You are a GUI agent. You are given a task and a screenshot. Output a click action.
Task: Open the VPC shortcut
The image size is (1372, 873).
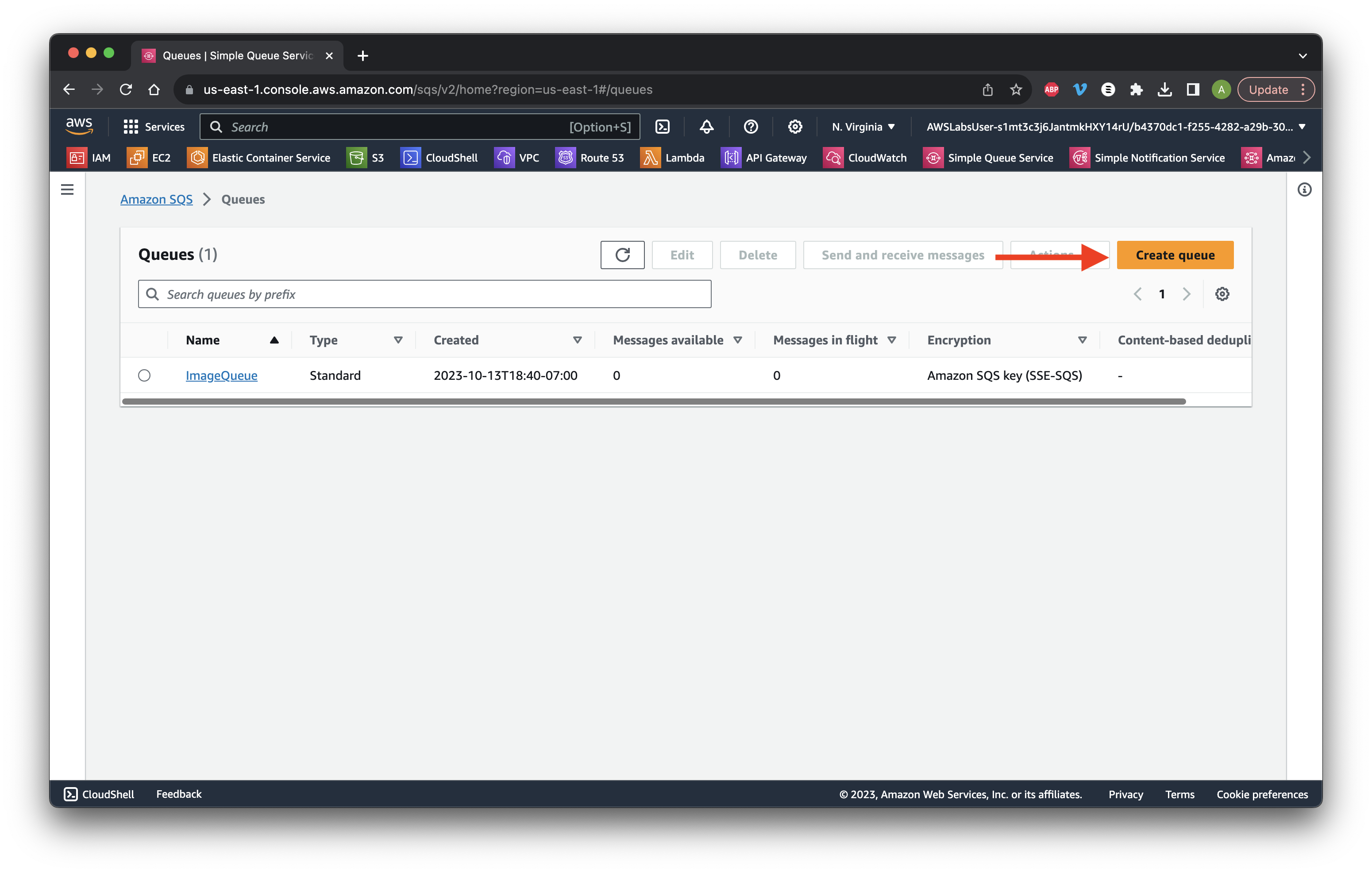pos(517,158)
